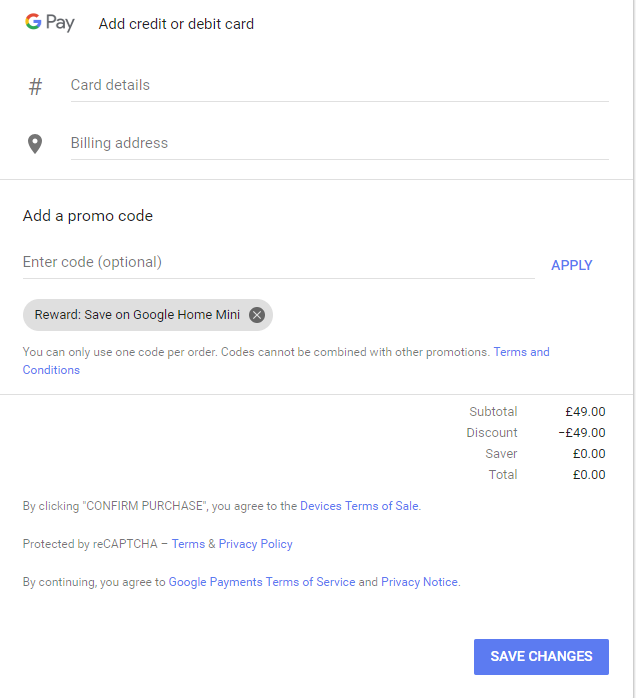Screen dimensions: 636x698
Task: Click the SAVE CHANGES button
Action: (x=541, y=657)
